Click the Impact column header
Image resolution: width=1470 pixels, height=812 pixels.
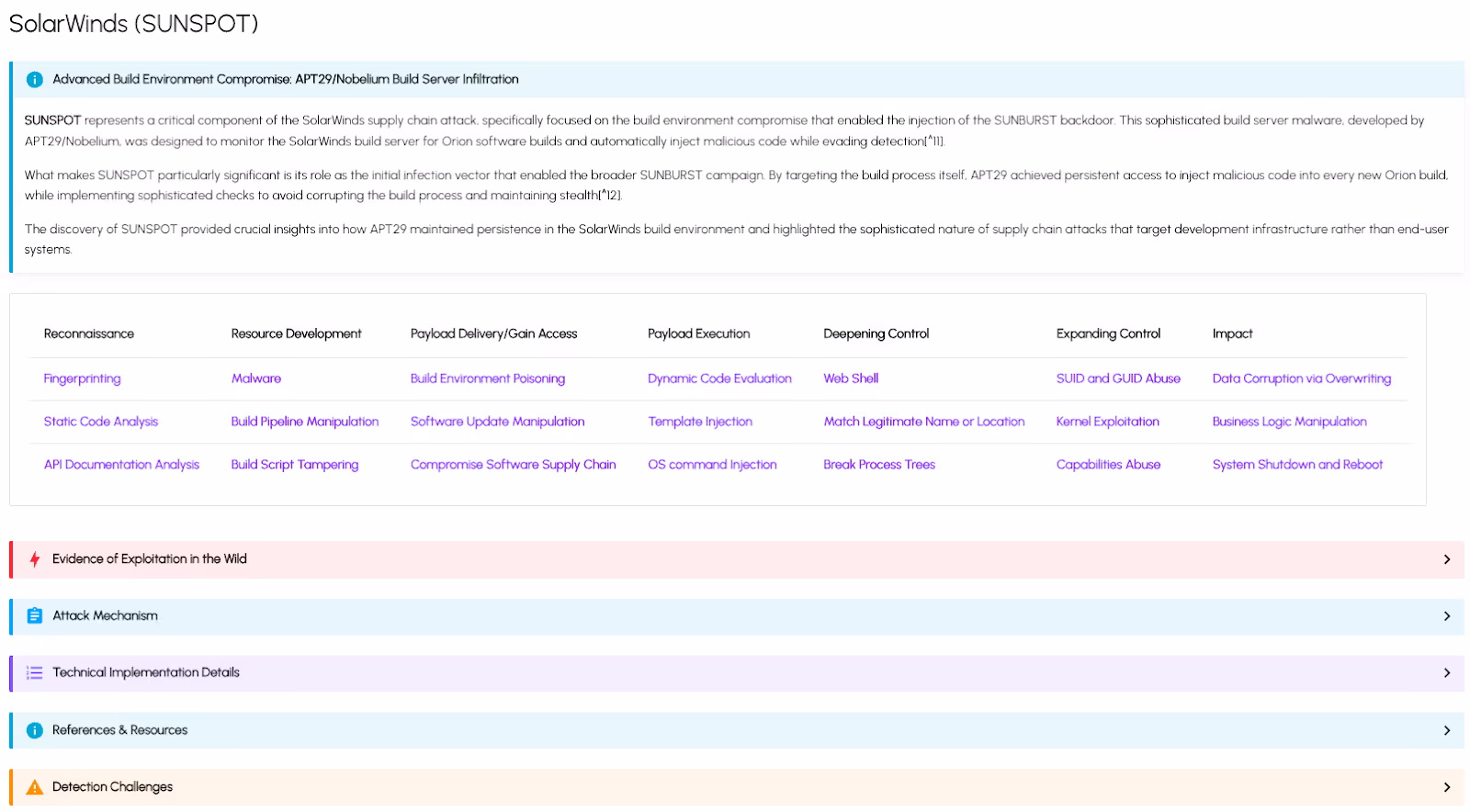point(1233,334)
